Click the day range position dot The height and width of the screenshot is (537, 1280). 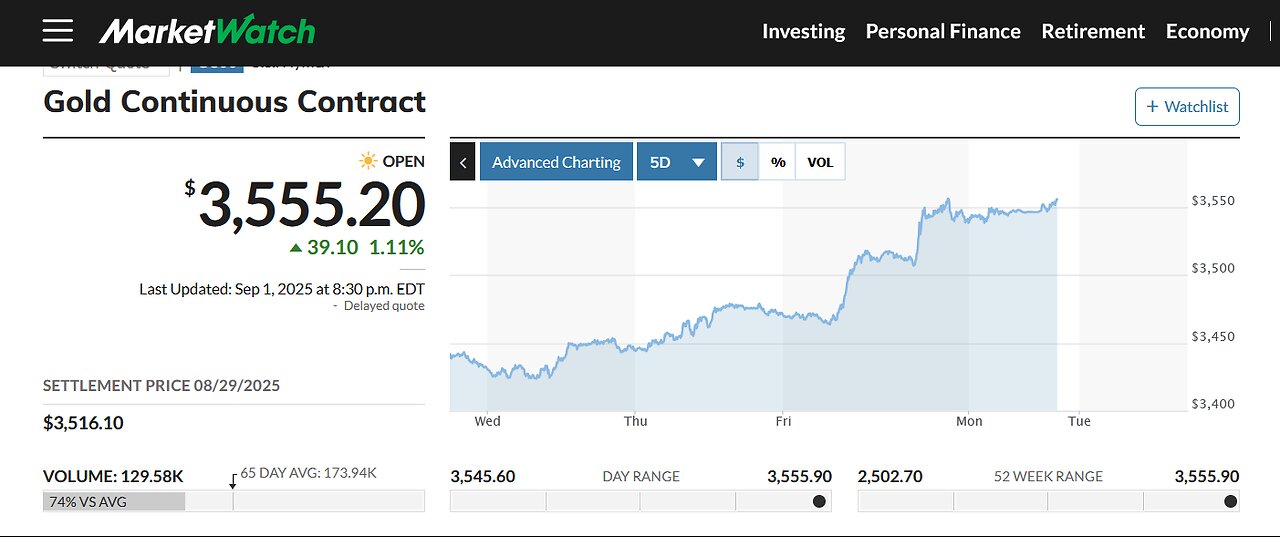pos(820,501)
